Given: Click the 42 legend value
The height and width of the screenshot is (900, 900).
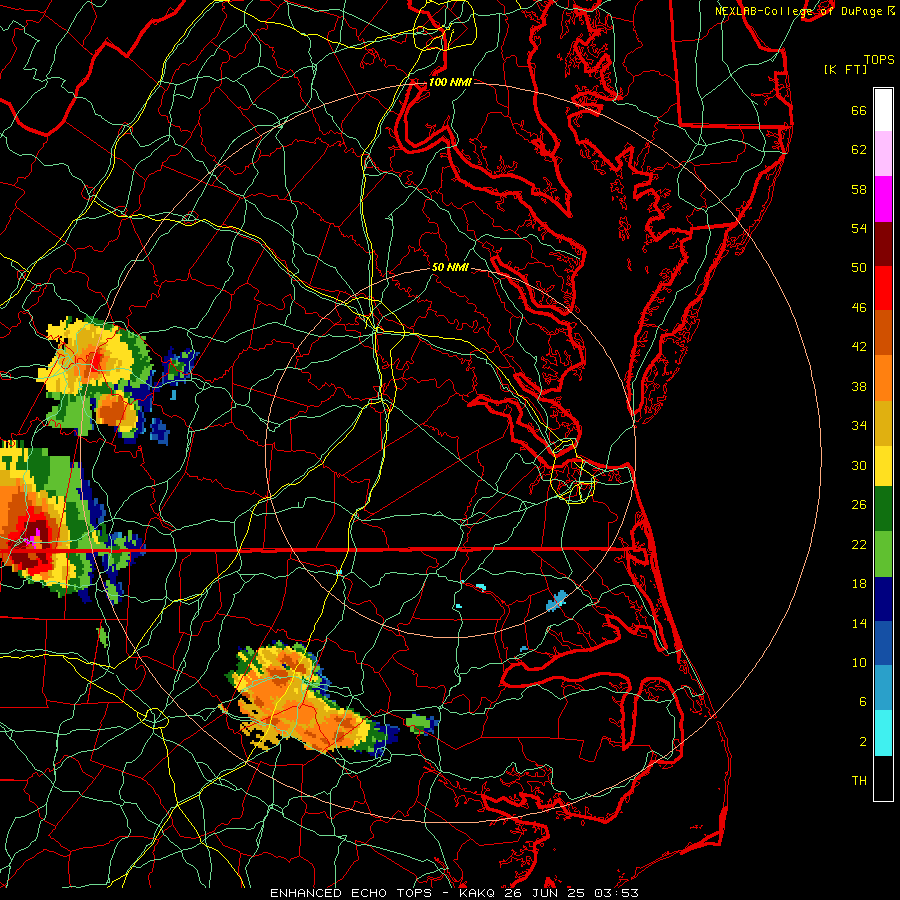Looking at the screenshot, I should [x=859, y=347].
